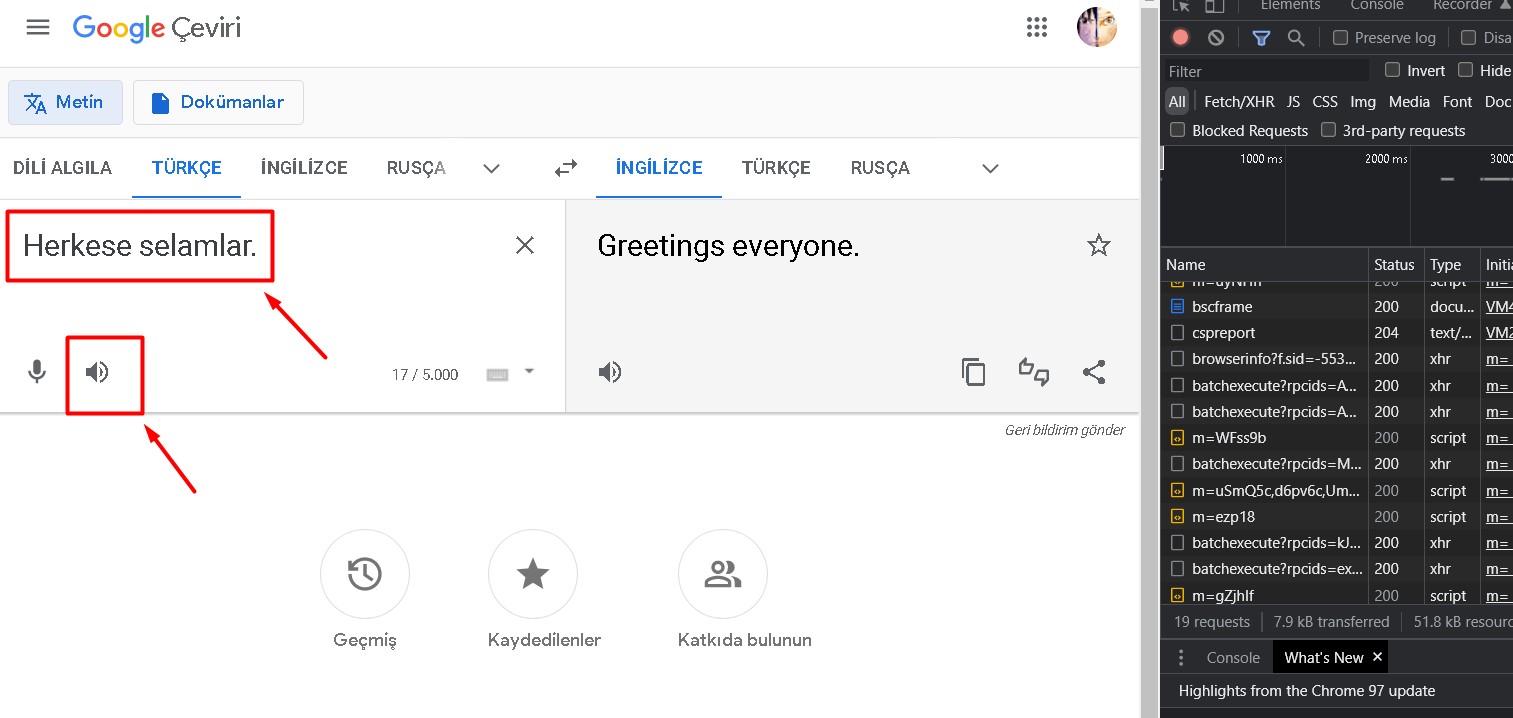Select target language RUSÇA tab
Viewport: 1513px width, 718px height.
(x=880, y=168)
